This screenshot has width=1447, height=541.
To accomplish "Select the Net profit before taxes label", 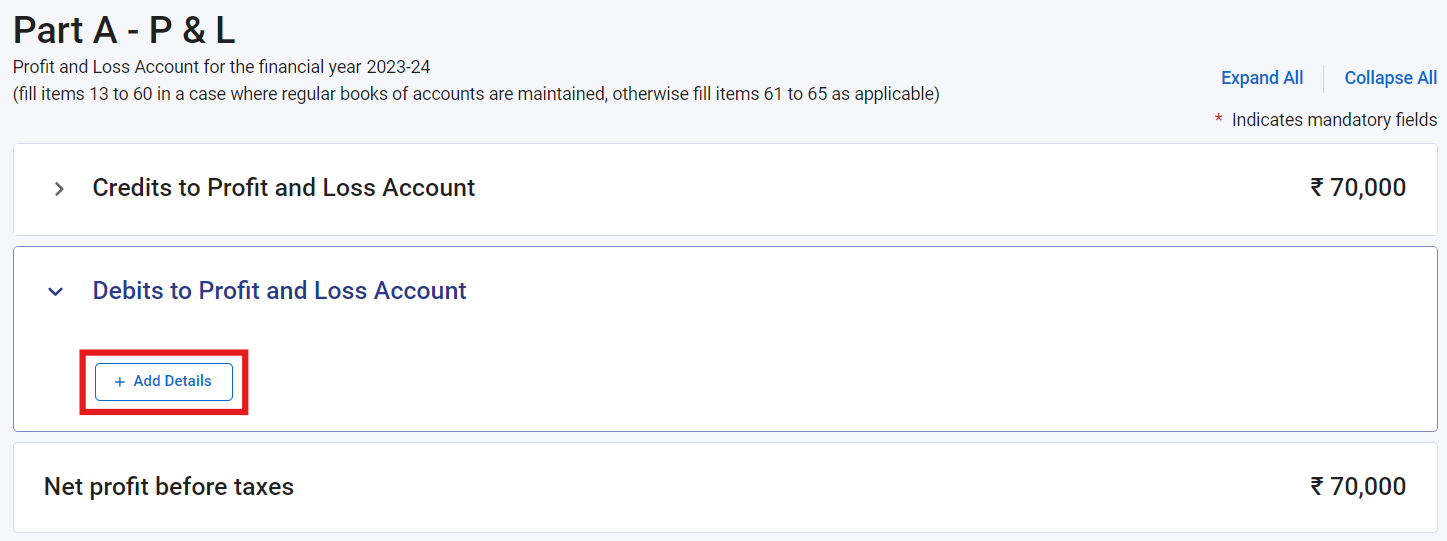I will pos(169,487).
